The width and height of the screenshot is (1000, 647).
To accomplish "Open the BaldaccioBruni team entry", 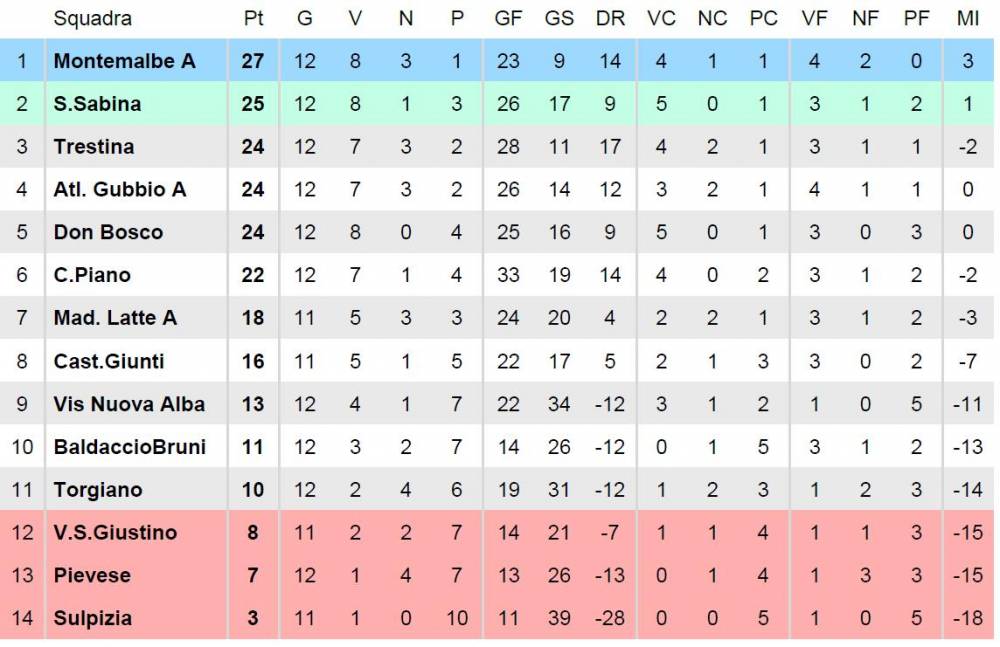I will coord(129,447).
